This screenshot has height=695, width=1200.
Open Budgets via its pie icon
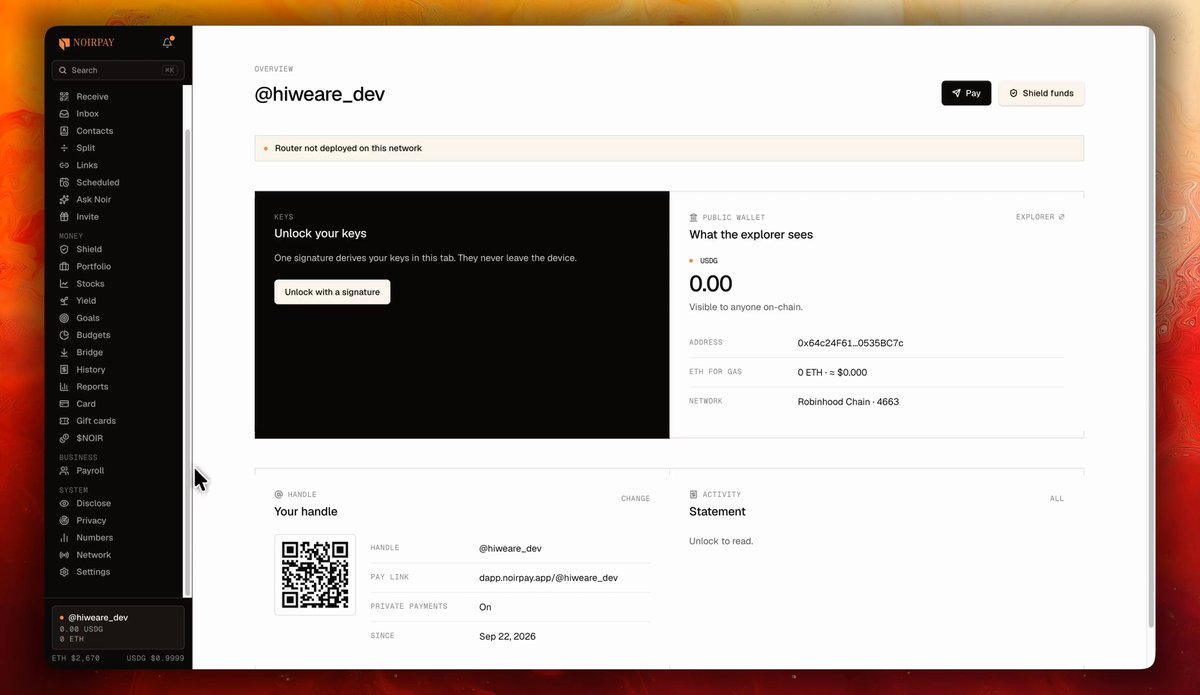click(64, 335)
